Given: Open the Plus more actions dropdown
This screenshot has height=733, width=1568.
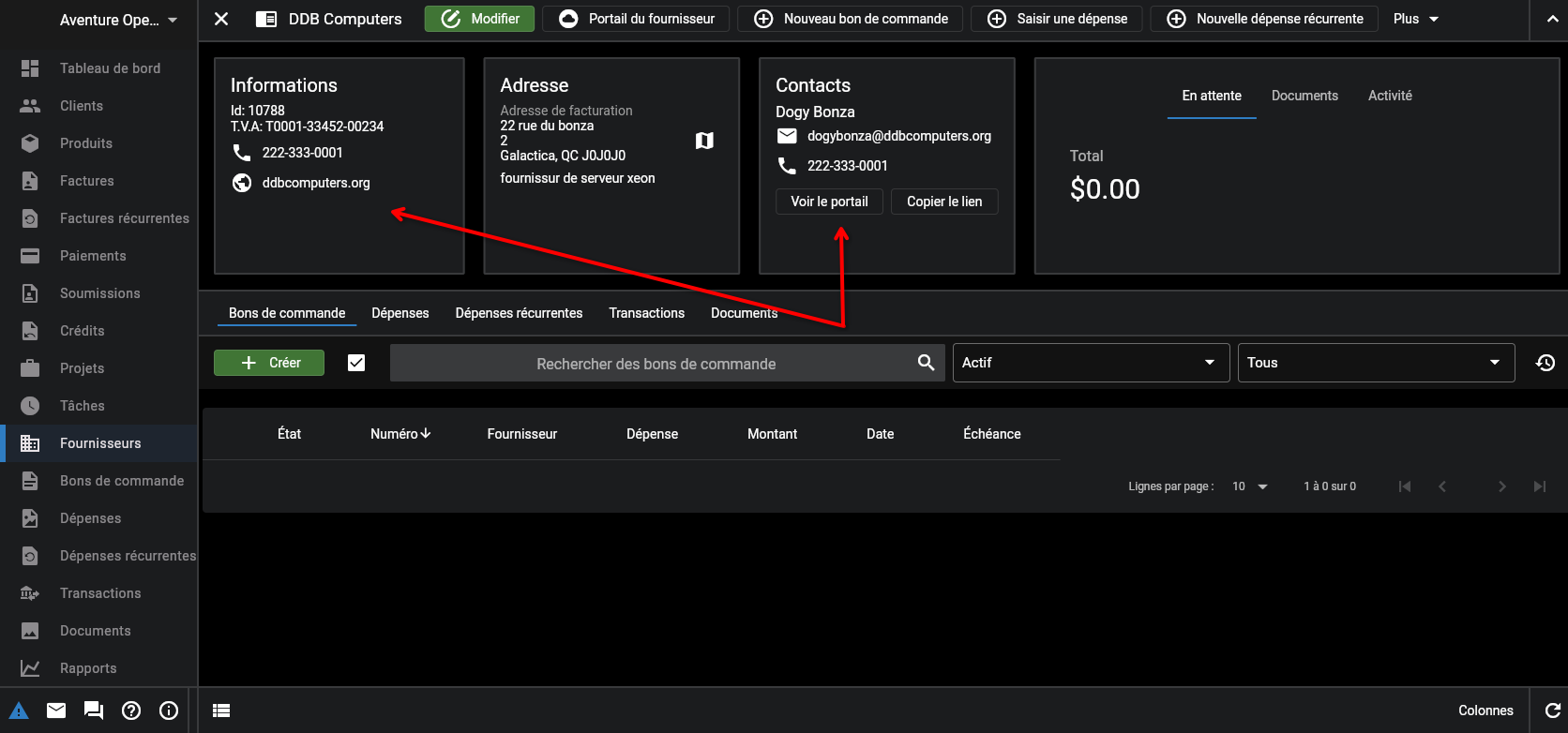Looking at the screenshot, I should (x=1415, y=19).
